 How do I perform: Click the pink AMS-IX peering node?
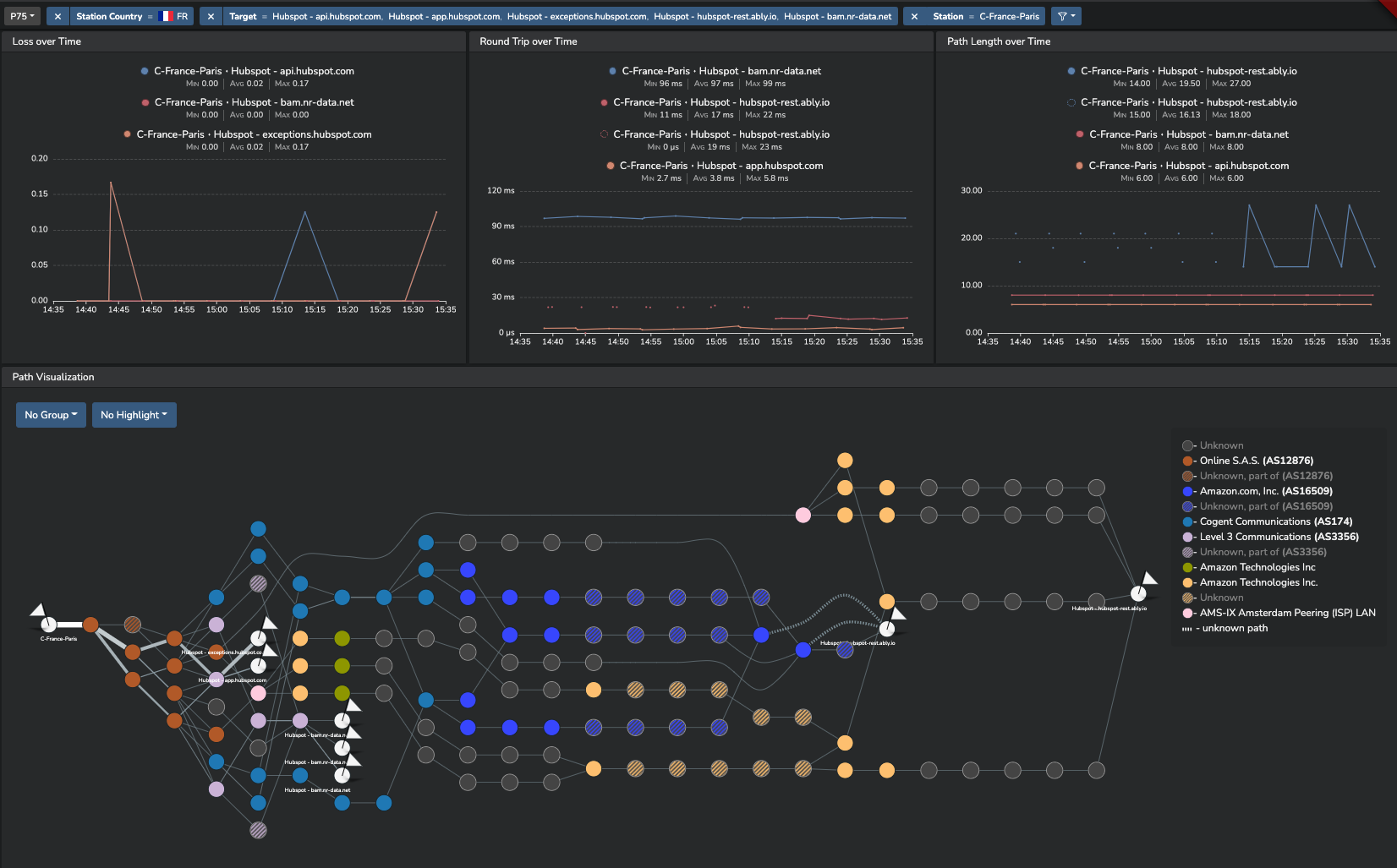click(803, 515)
